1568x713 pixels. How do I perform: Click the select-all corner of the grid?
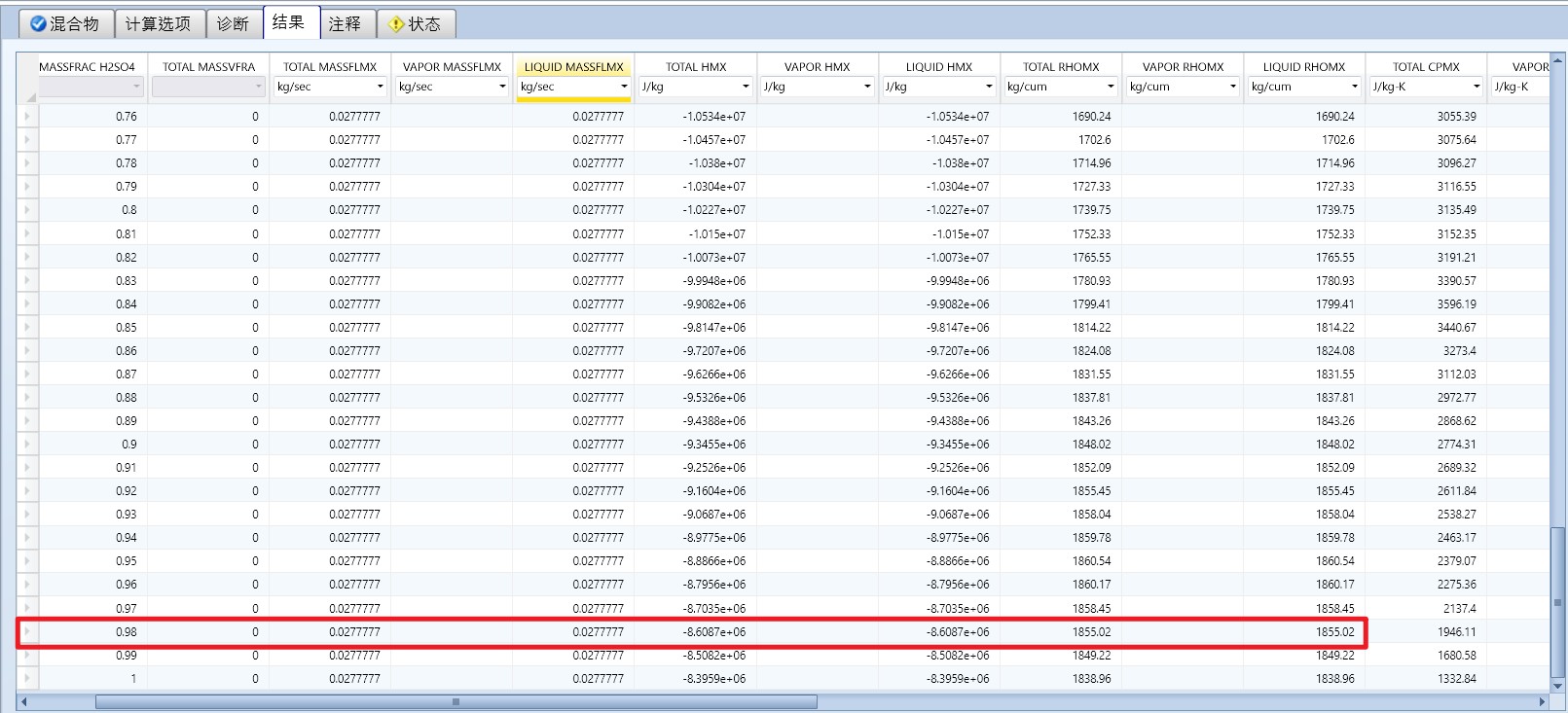tap(27, 78)
